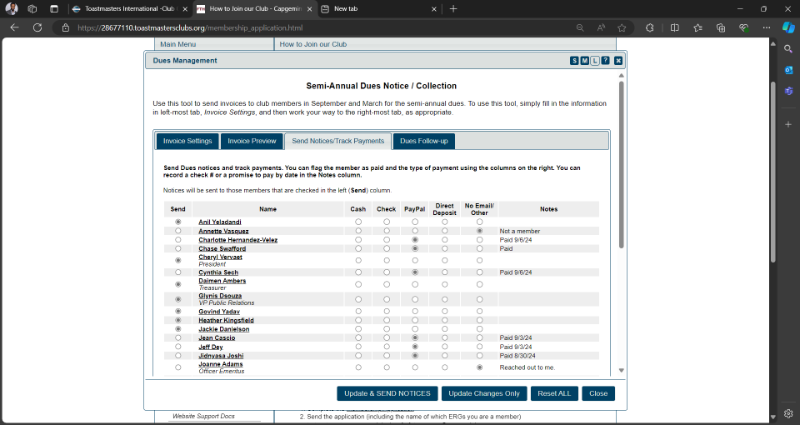Click the Update & SEND NOTICES button
800x425 pixels.
(x=386, y=393)
